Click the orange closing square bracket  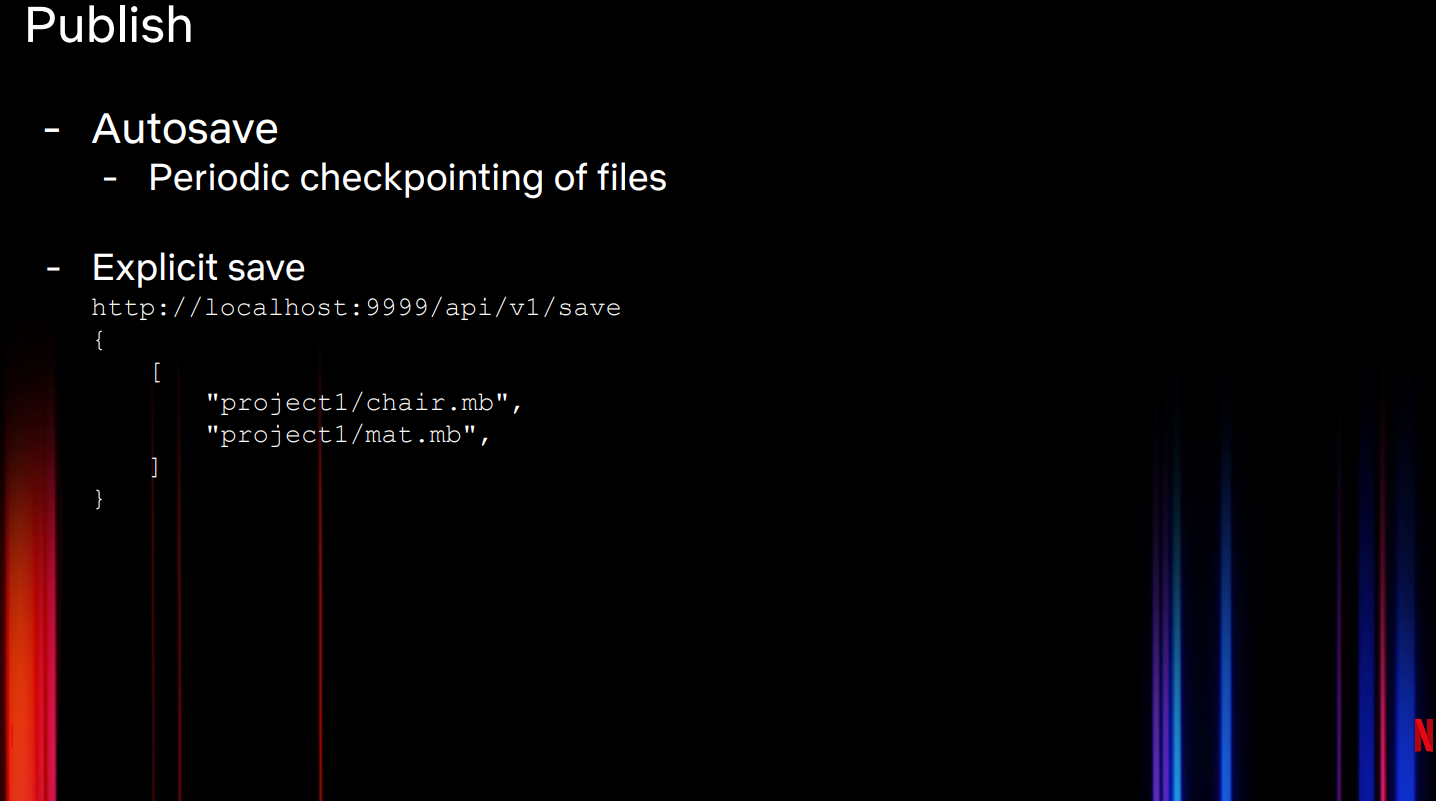pos(154,466)
